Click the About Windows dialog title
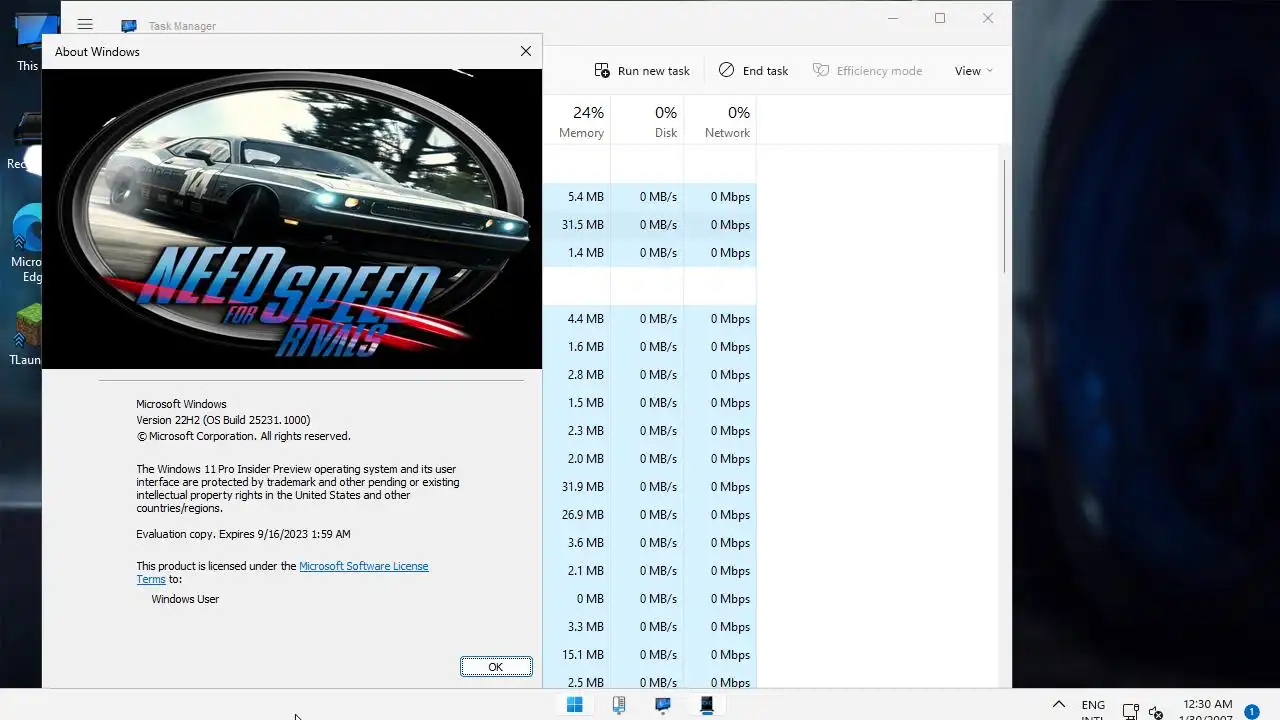Image resolution: width=1280 pixels, height=720 pixels. [x=97, y=52]
